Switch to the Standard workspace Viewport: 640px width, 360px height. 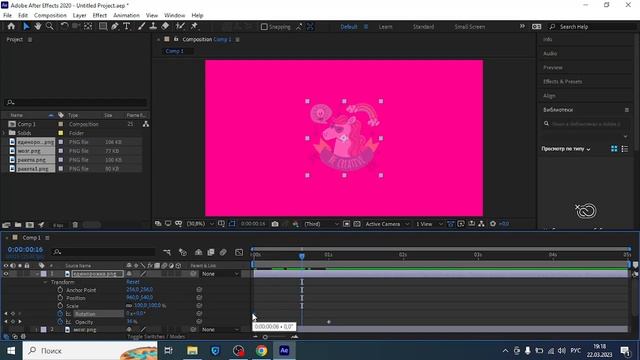pyautogui.click(x=423, y=27)
